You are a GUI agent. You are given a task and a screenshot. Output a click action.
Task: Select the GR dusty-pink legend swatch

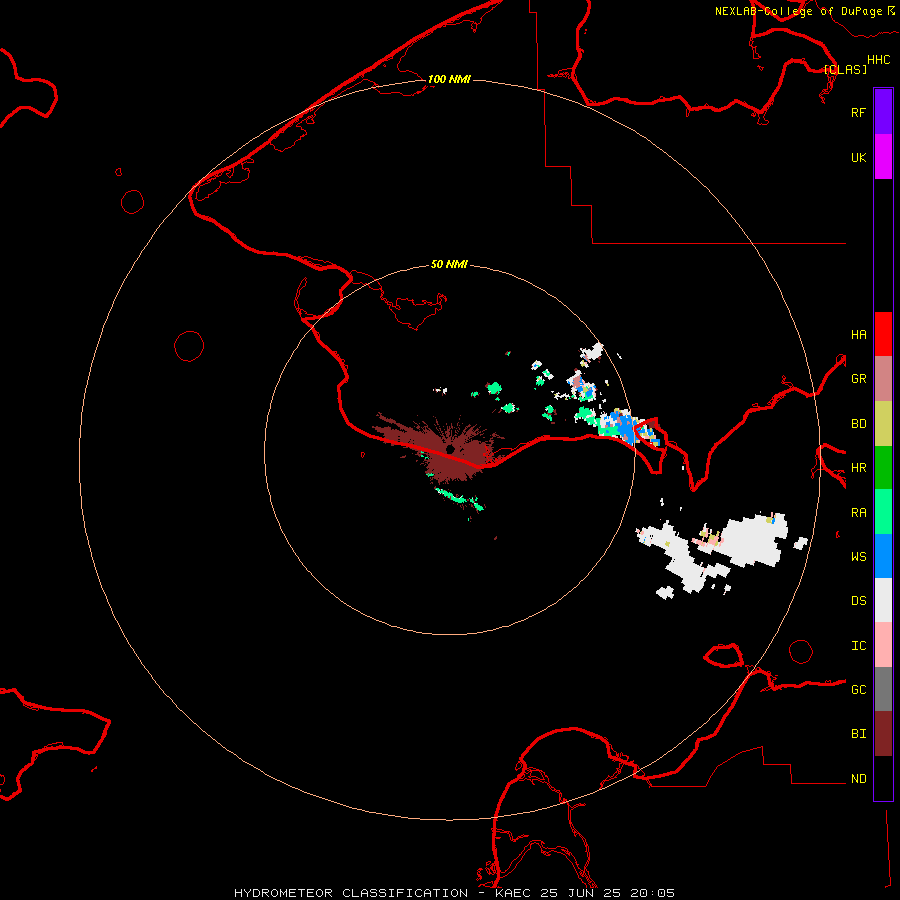pos(883,379)
